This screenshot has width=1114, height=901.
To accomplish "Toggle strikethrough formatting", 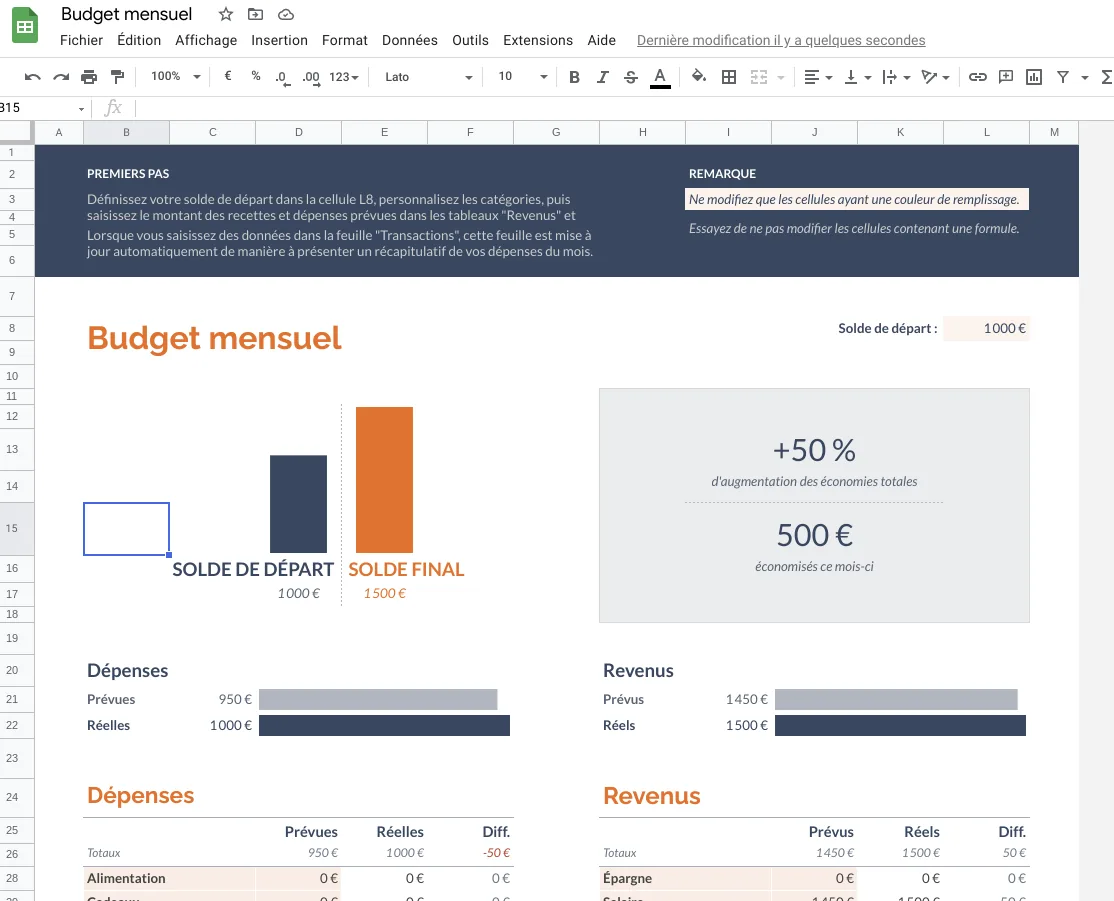I will coord(631,77).
